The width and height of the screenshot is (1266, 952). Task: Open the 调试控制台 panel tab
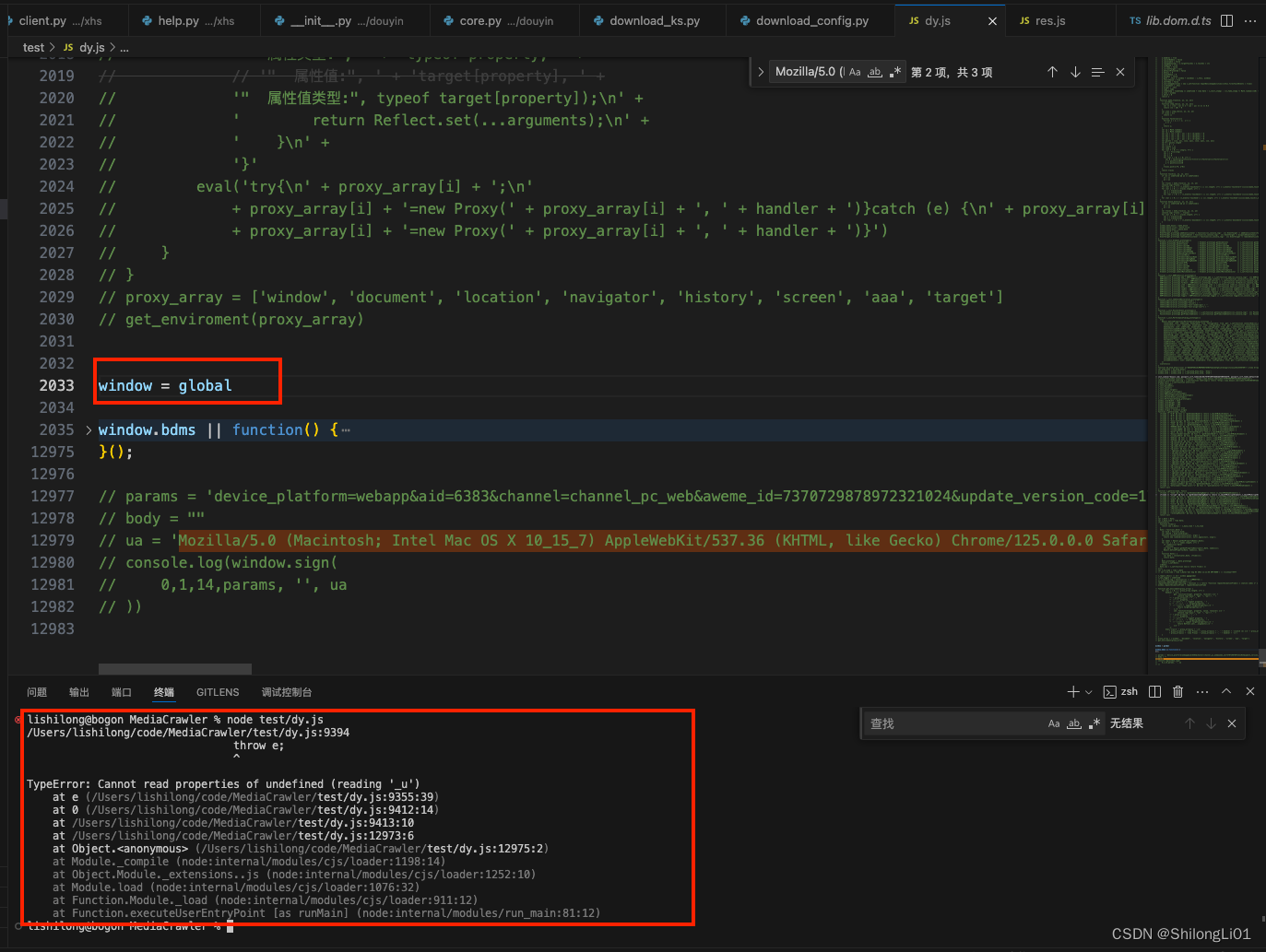286,692
